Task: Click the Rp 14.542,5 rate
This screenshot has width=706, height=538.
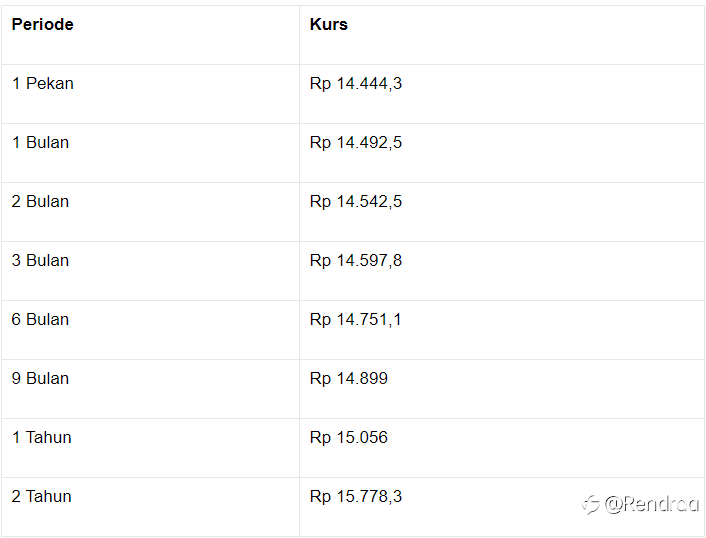Action: coord(356,202)
